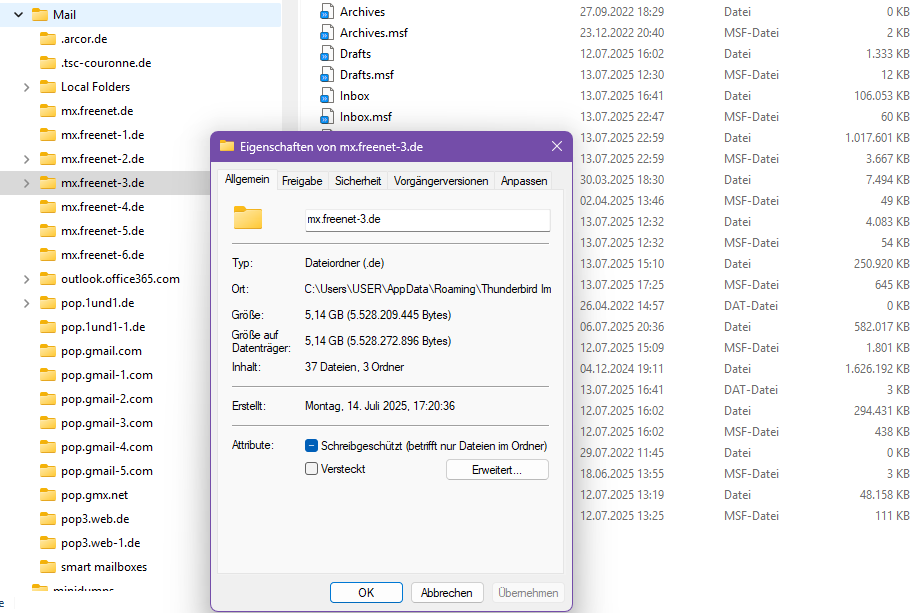This screenshot has width=916, height=613.
Task: Click the Archives file icon
Action: (326, 12)
